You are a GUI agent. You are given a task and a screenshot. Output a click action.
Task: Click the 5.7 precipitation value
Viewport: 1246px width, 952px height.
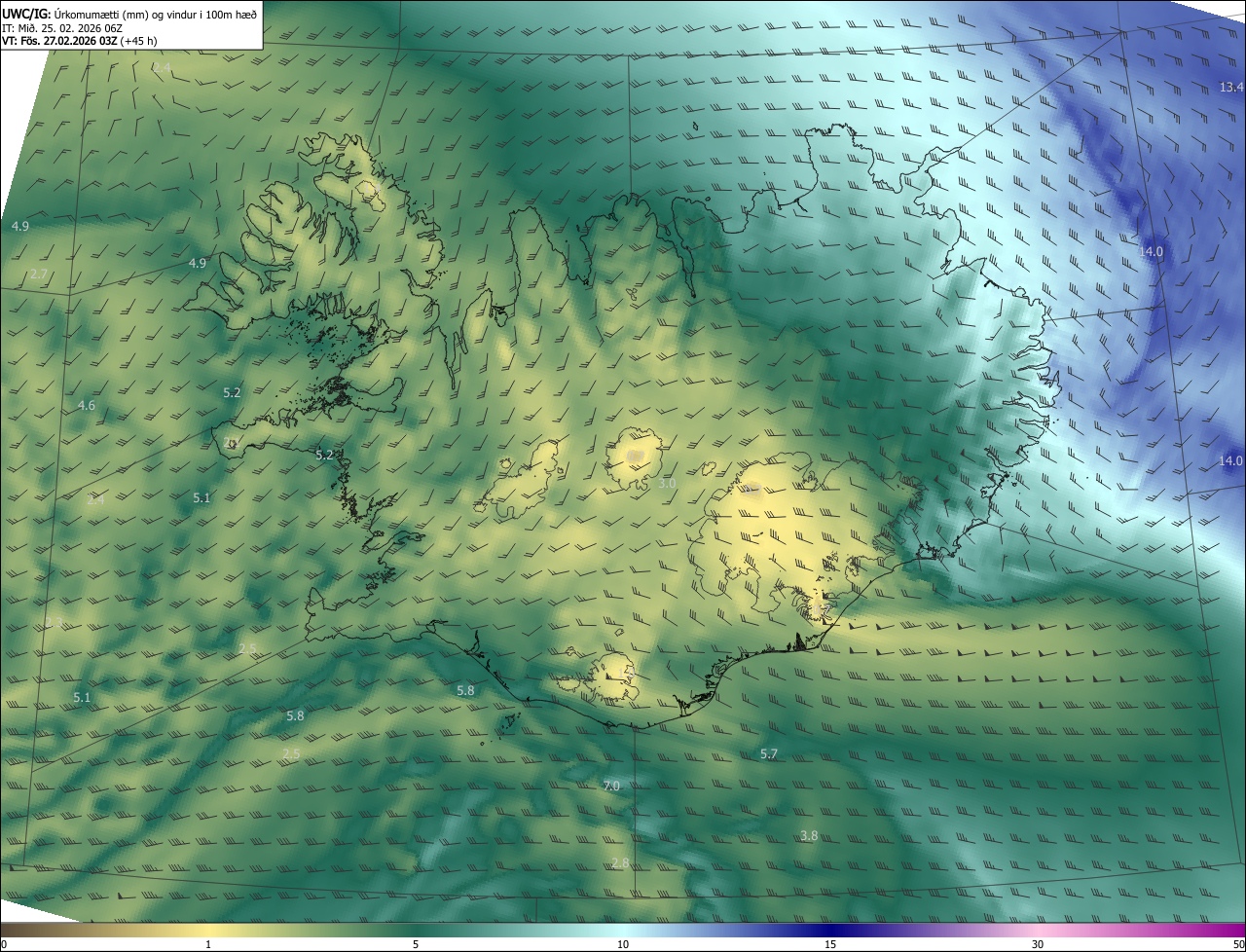[769, 754]
